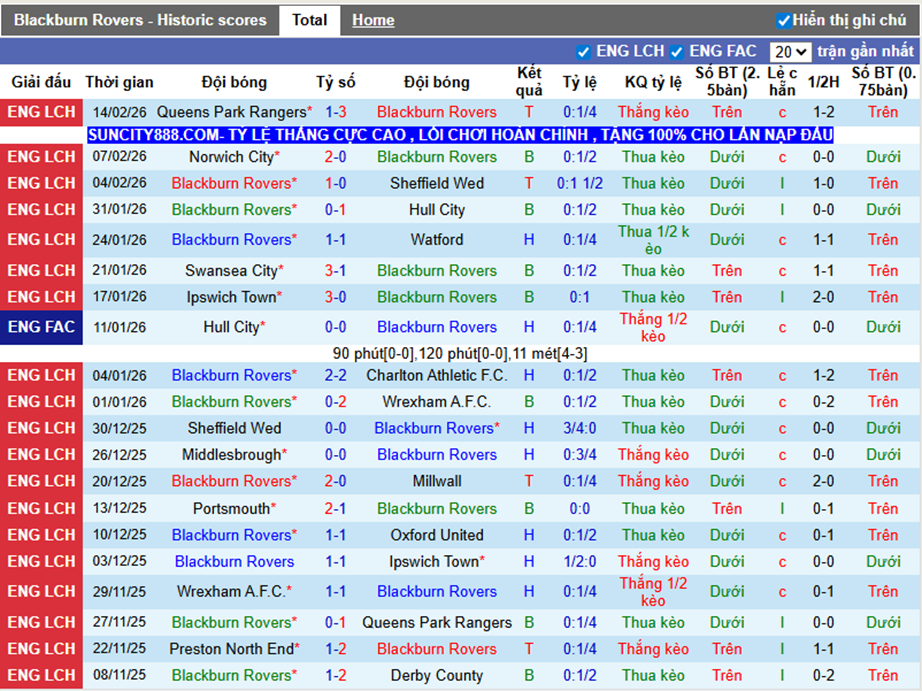Viewport: 922px width, 691px height.
Task: Click the Watford team name
Action: pyautogui.click(x=437, y=240)
